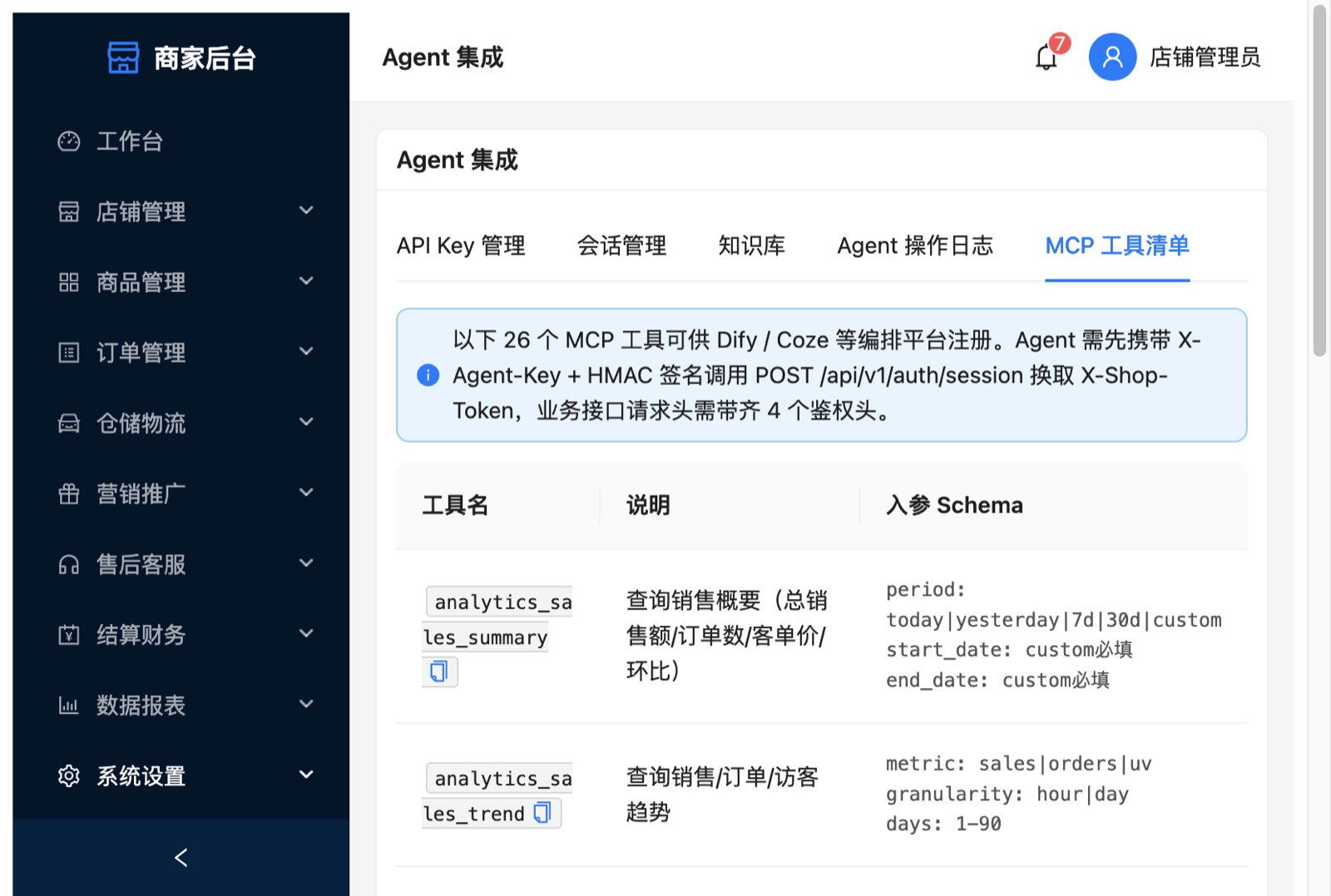Click the blue user avatar icon
1331x896 pixels.
pyautogui.click(x=1112, y=57)
